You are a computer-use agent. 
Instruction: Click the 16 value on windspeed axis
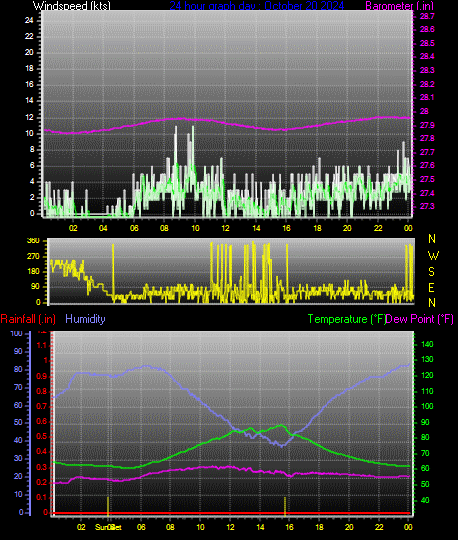[x=29, y=84]
